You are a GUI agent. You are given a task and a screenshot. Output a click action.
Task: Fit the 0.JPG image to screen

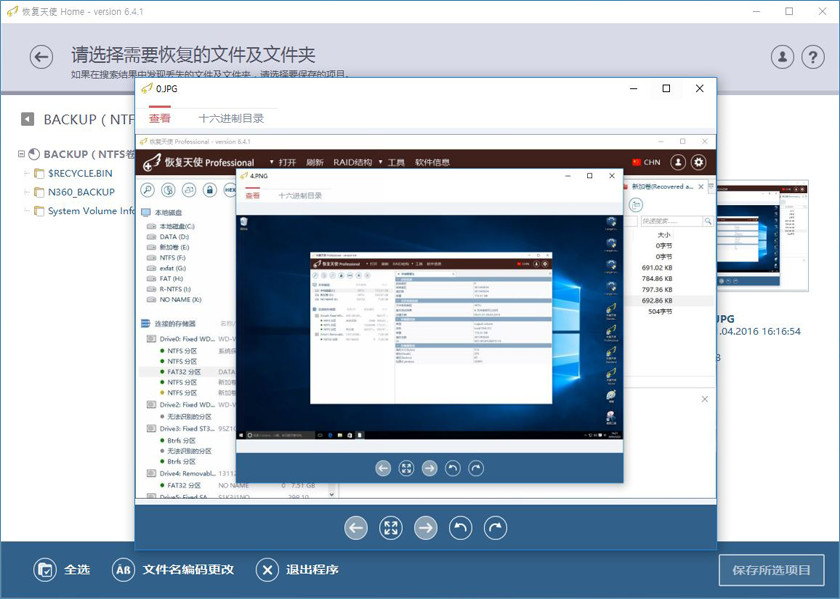pos(391,528)
